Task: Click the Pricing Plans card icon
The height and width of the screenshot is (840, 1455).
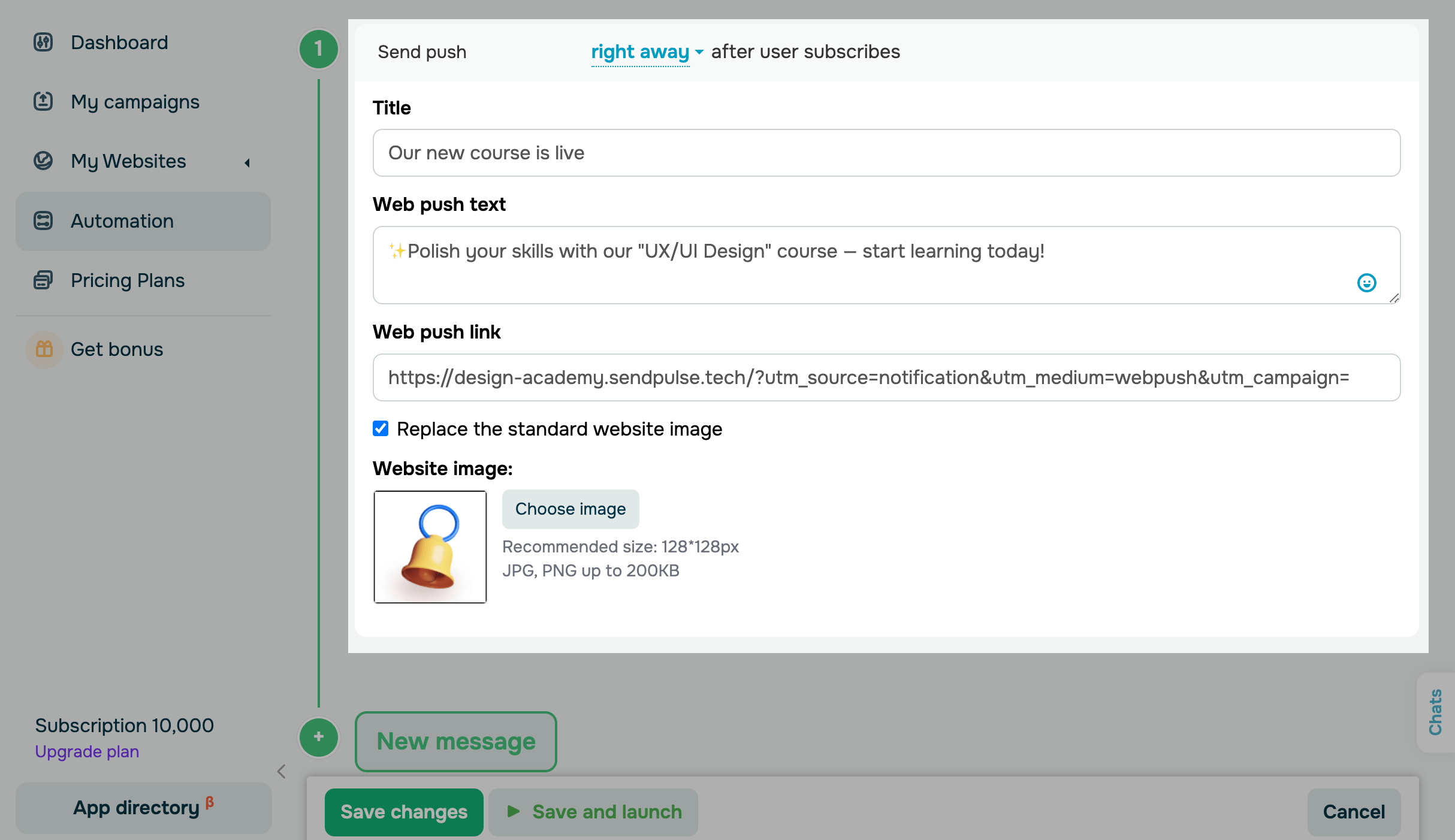Action: tap(43, 280)
